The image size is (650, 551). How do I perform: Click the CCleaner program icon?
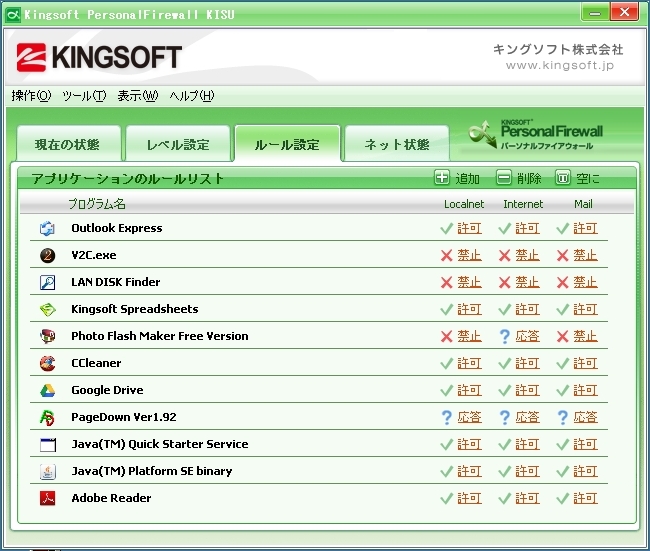[47, 363]
